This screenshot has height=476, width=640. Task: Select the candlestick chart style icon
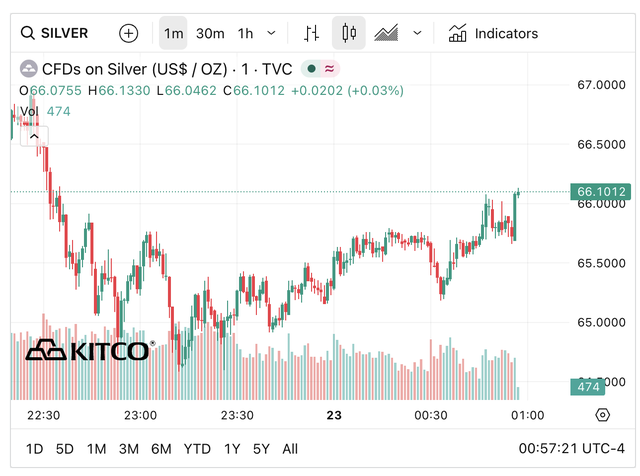(348, 33)
